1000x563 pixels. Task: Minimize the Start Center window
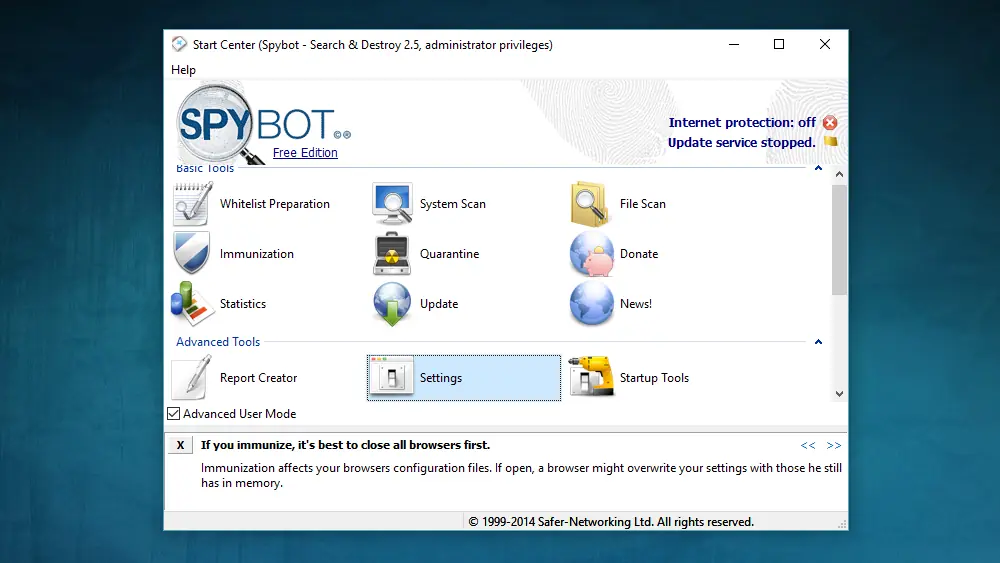(734, 44)
